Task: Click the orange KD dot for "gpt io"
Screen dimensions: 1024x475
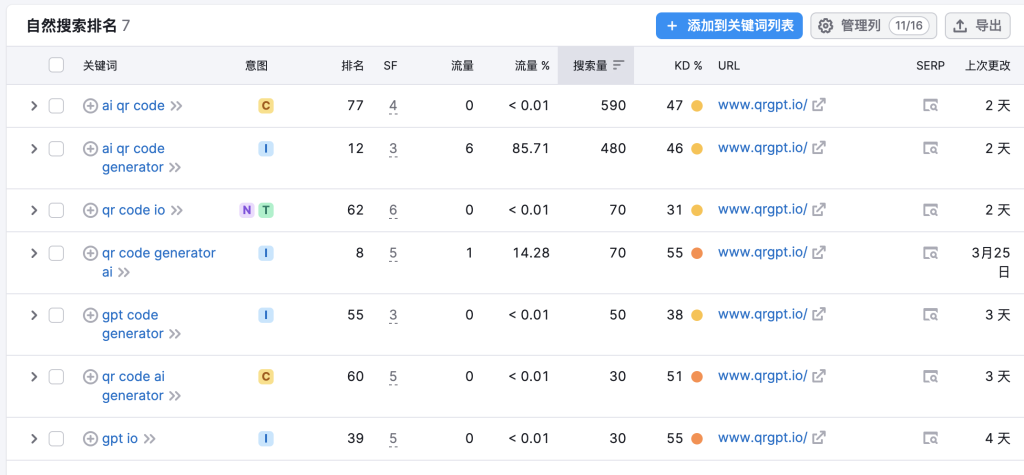Action: coord(697,439)
